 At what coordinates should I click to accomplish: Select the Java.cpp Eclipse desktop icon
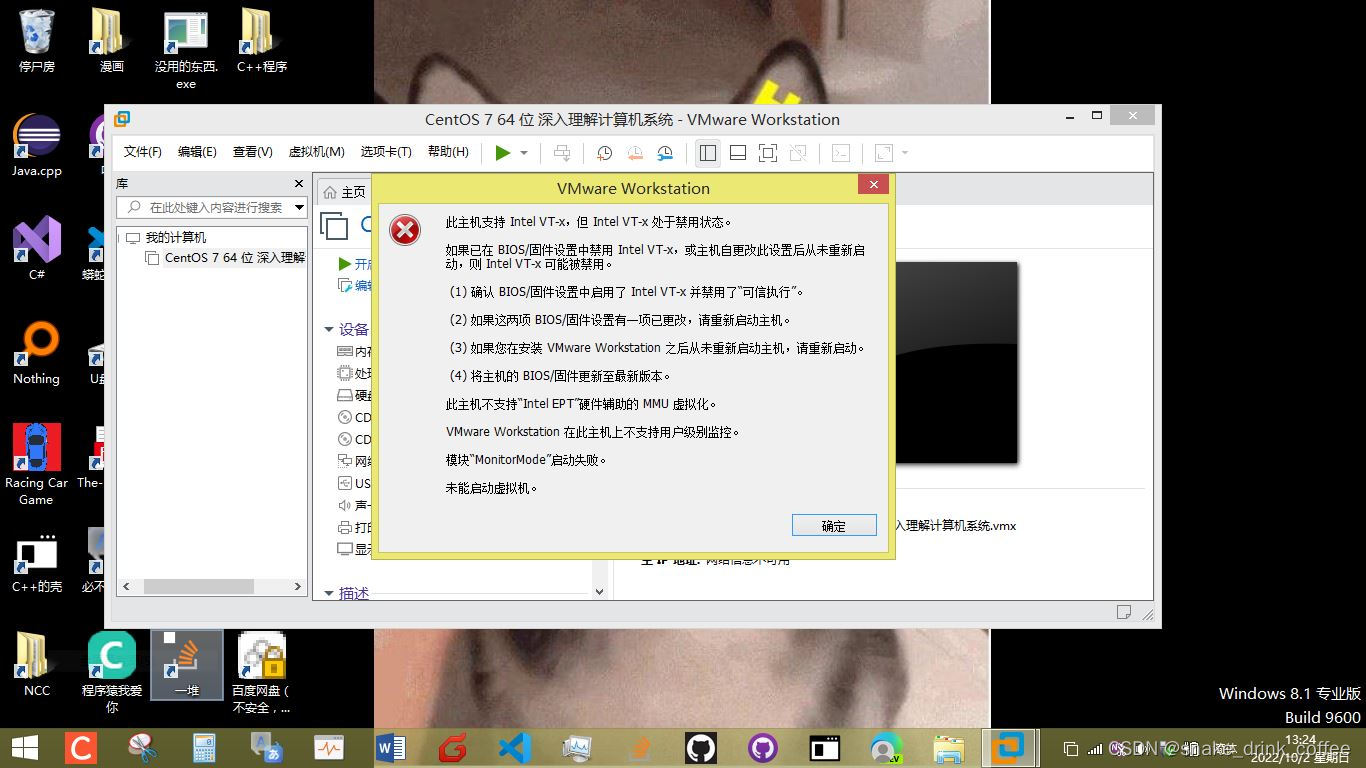coord(37,146)
